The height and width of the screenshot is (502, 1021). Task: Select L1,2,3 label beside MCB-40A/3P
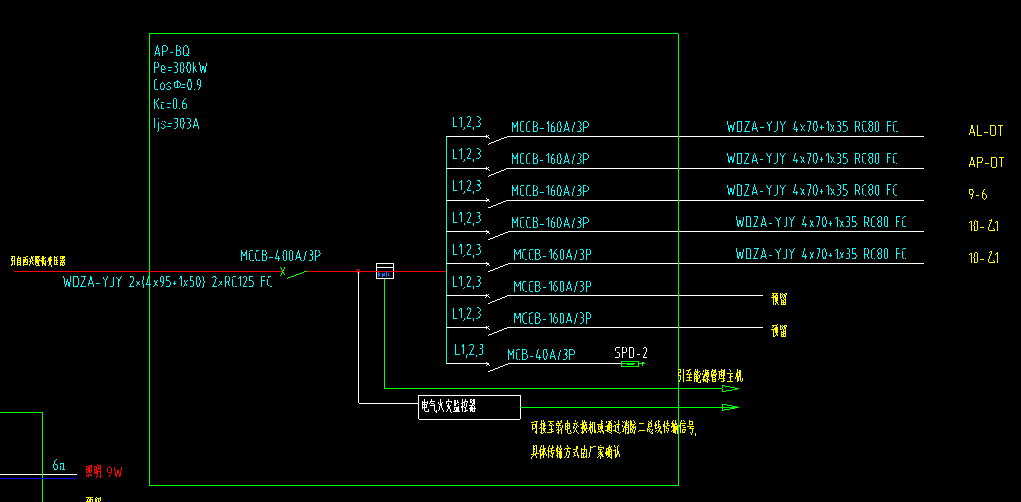469,350
